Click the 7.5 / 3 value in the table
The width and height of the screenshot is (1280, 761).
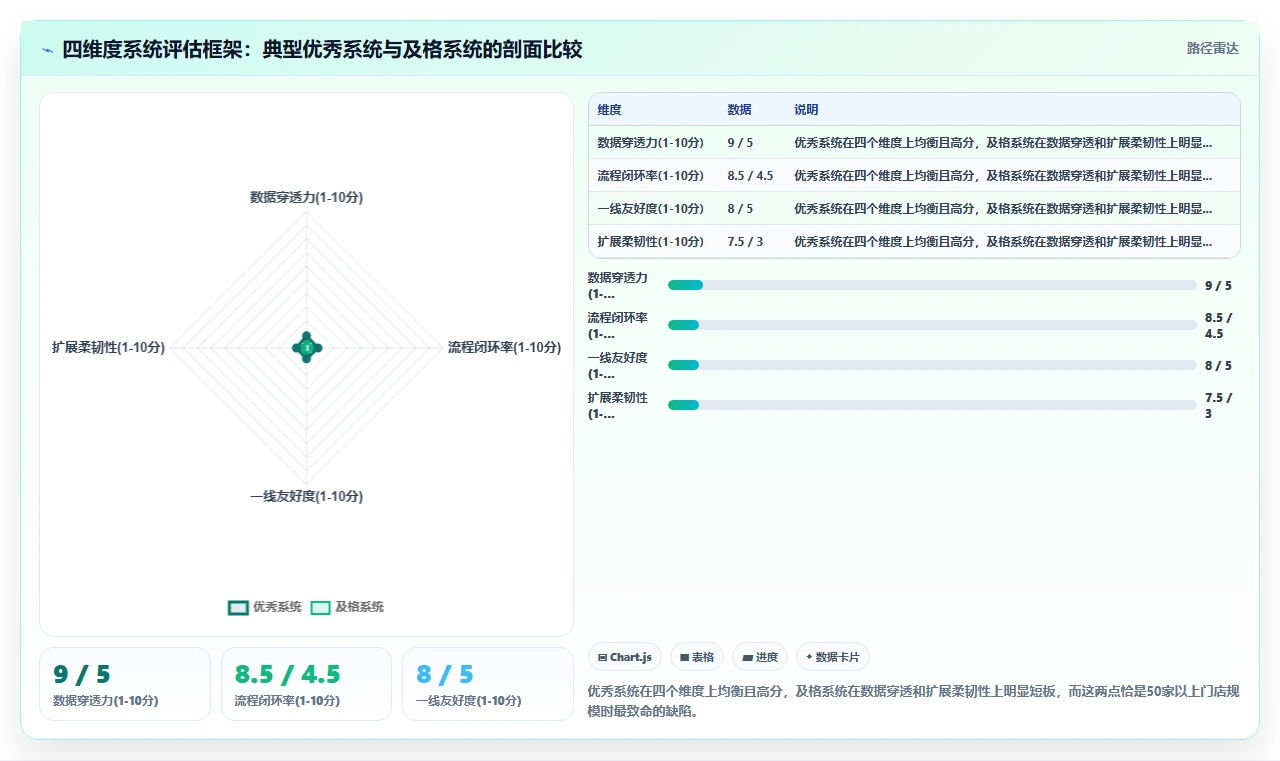tap(745, 241)
